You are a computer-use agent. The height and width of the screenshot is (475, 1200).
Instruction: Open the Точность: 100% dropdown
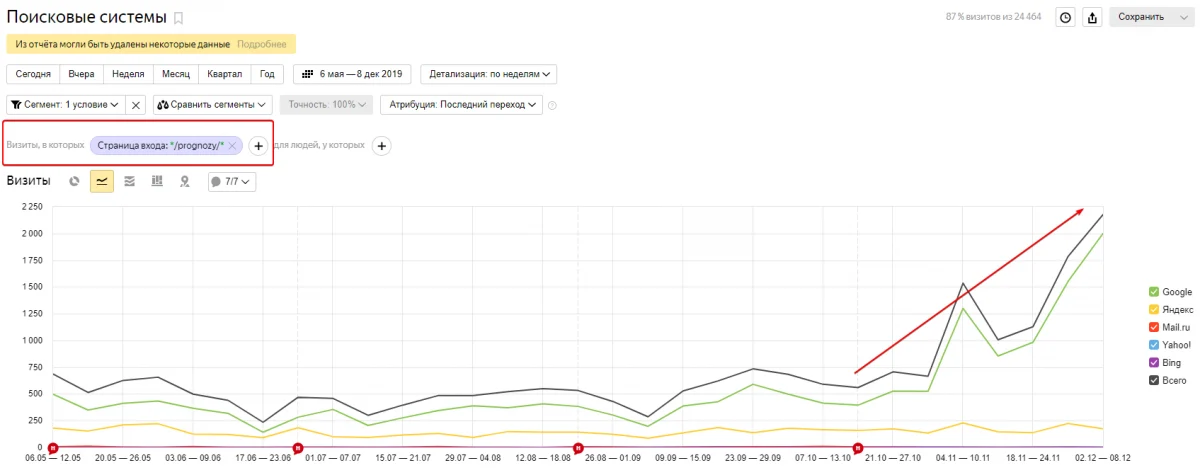tap(326, 104)
